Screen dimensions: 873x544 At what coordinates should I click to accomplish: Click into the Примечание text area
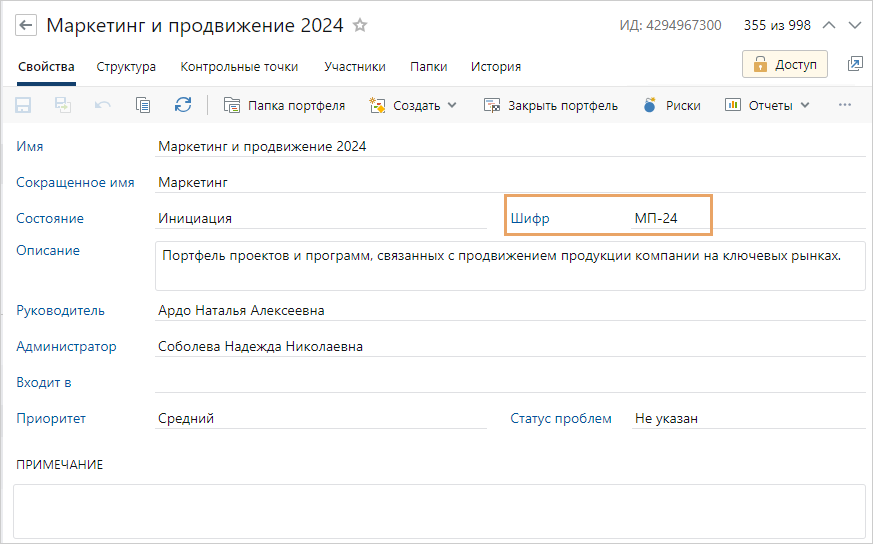(438, 511)
